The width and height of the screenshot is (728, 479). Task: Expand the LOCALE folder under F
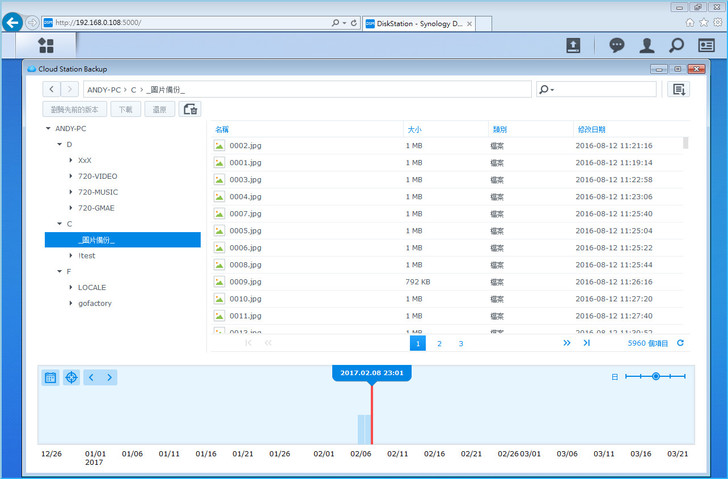click(70, 287)
